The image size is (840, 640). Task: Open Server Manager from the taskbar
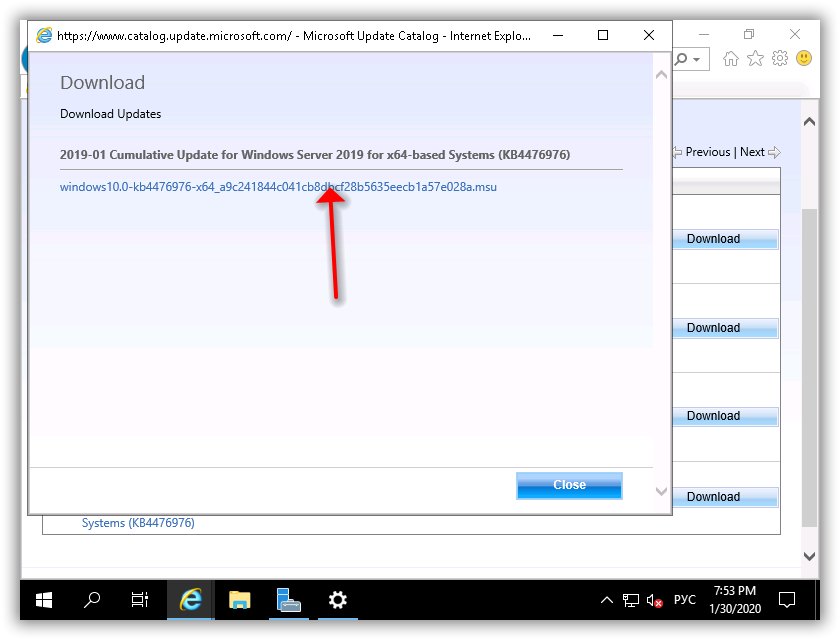pos(289,600)
